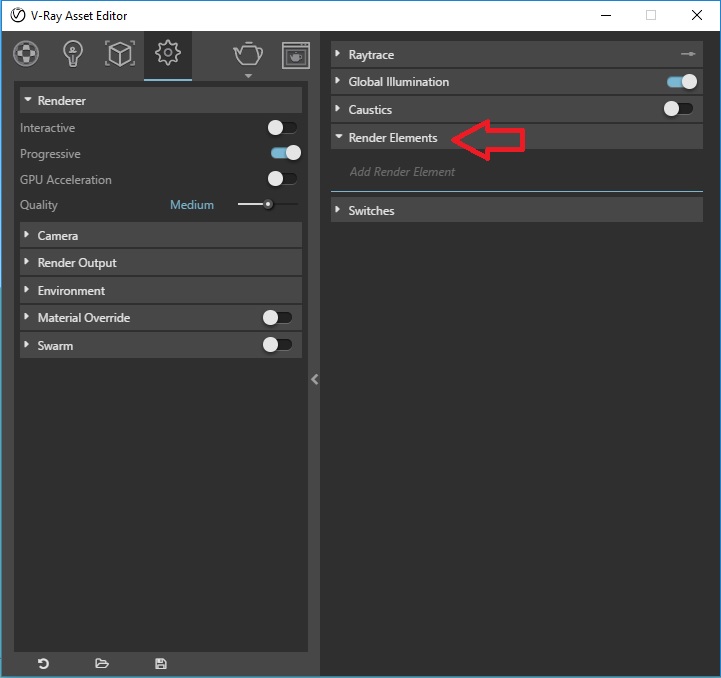Adjust the Quality slider handle
This screenshot has height=678, width=721.
268,204
